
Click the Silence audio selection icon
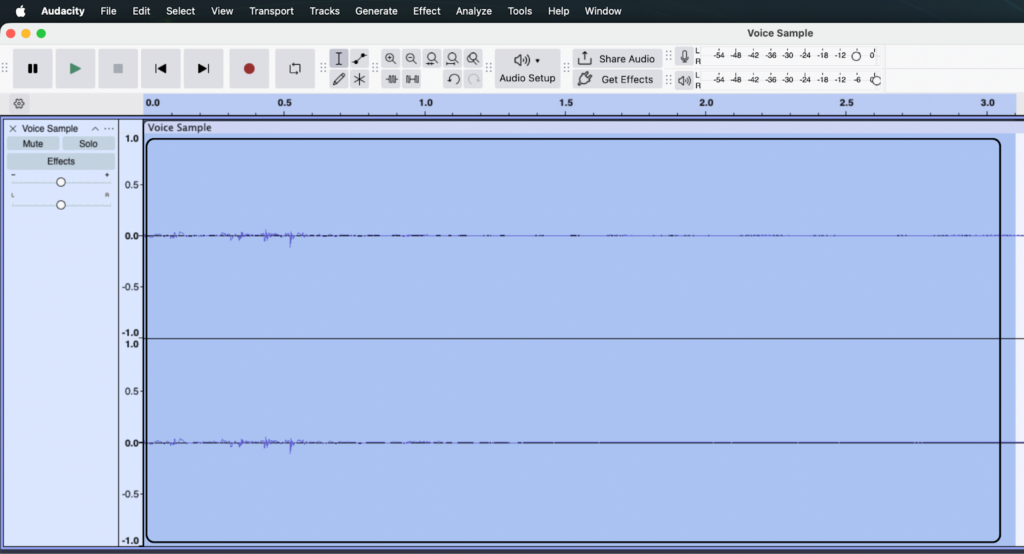412,79
